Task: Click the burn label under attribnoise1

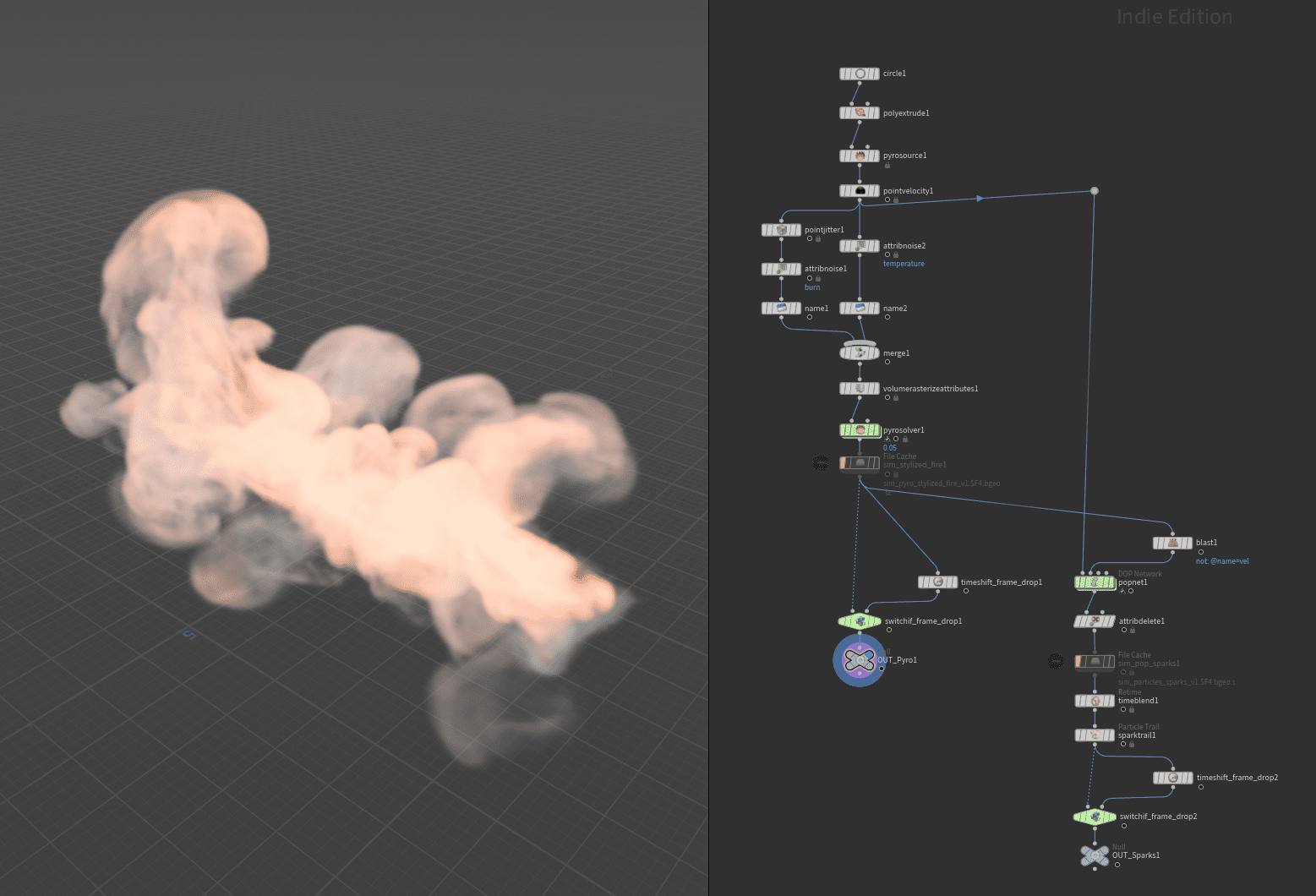Action: 812,287
